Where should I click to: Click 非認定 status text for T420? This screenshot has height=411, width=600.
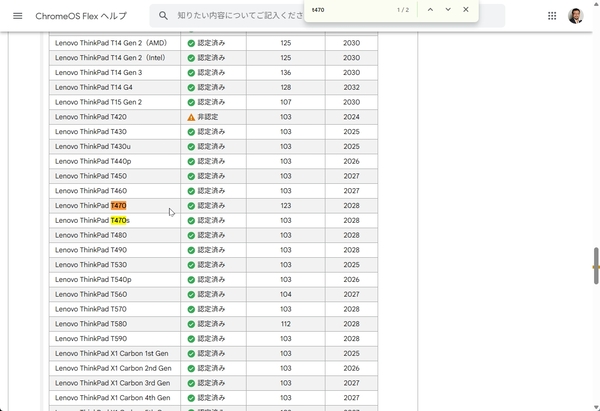(208, 117)
